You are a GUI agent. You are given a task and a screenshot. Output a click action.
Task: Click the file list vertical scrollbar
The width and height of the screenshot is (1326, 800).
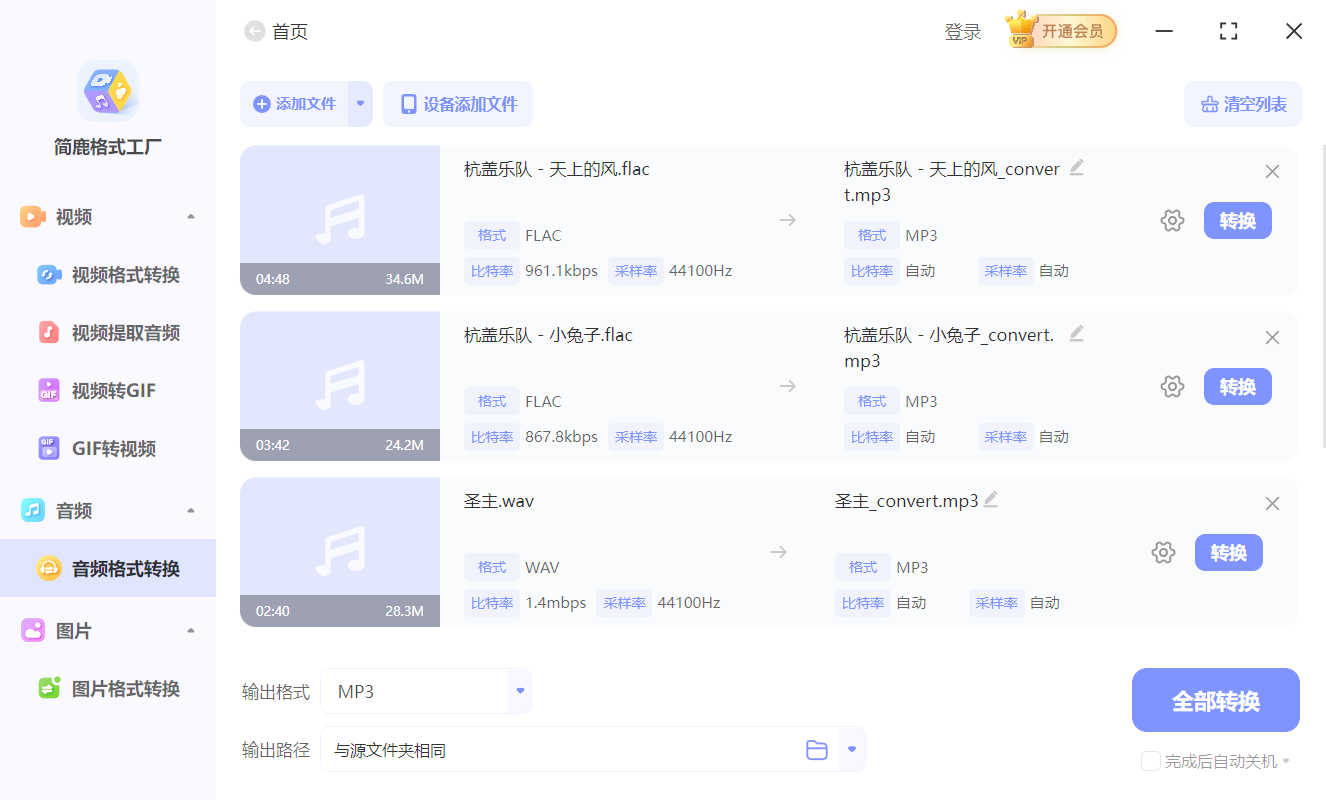[1323, 298]
